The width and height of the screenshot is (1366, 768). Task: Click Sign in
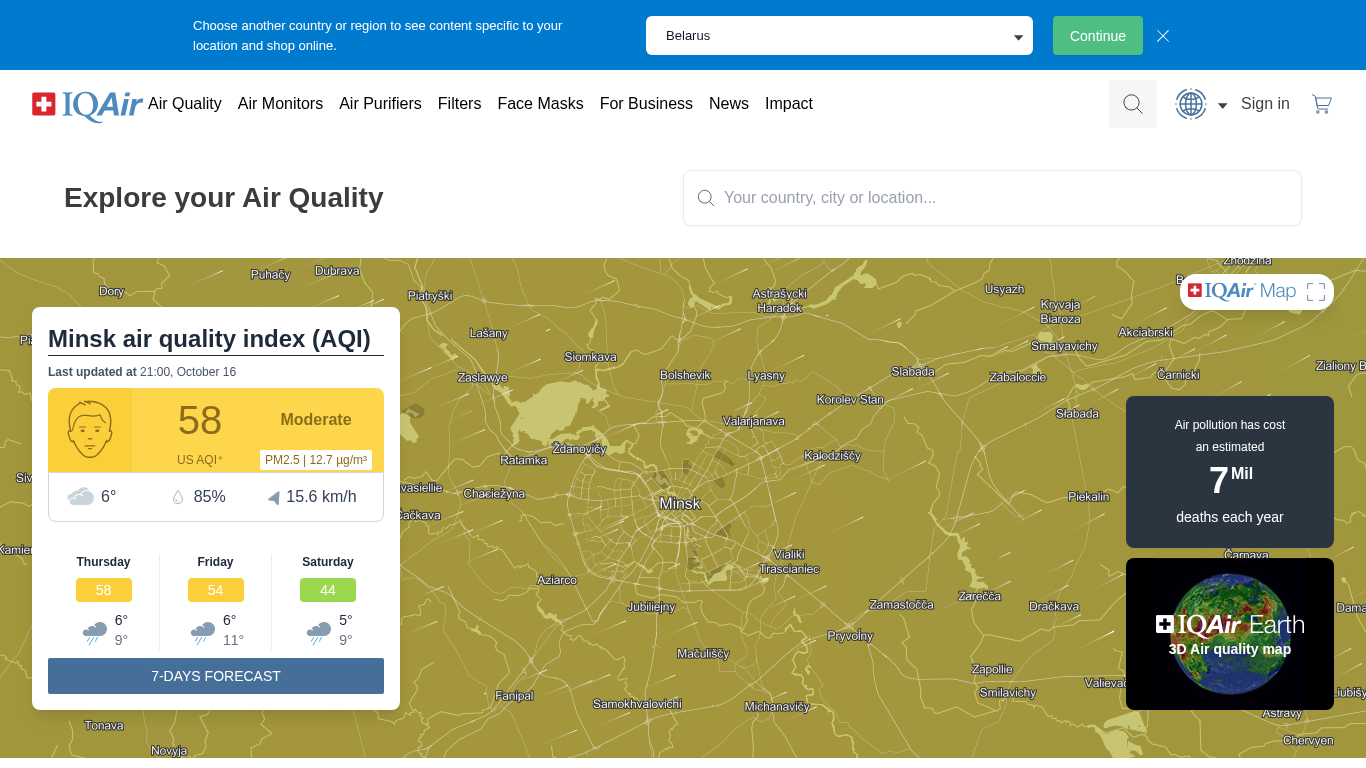tap(1265, 104)
